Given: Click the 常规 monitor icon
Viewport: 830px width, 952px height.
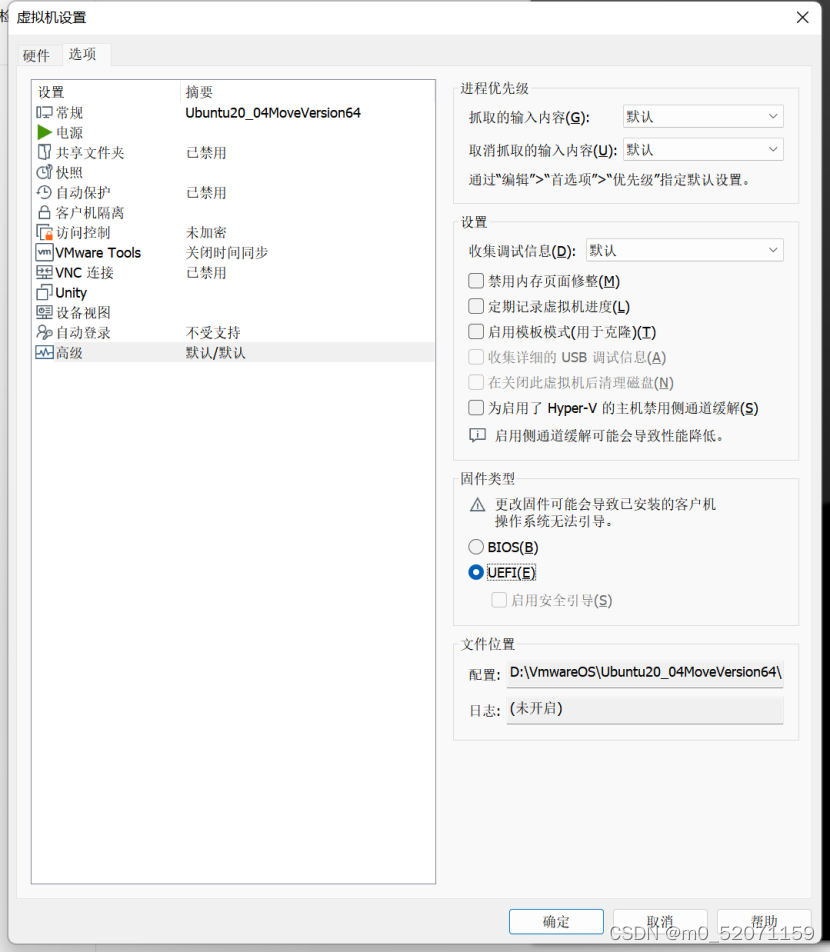Looking at the screenshot, I should (x=44, y=112).
